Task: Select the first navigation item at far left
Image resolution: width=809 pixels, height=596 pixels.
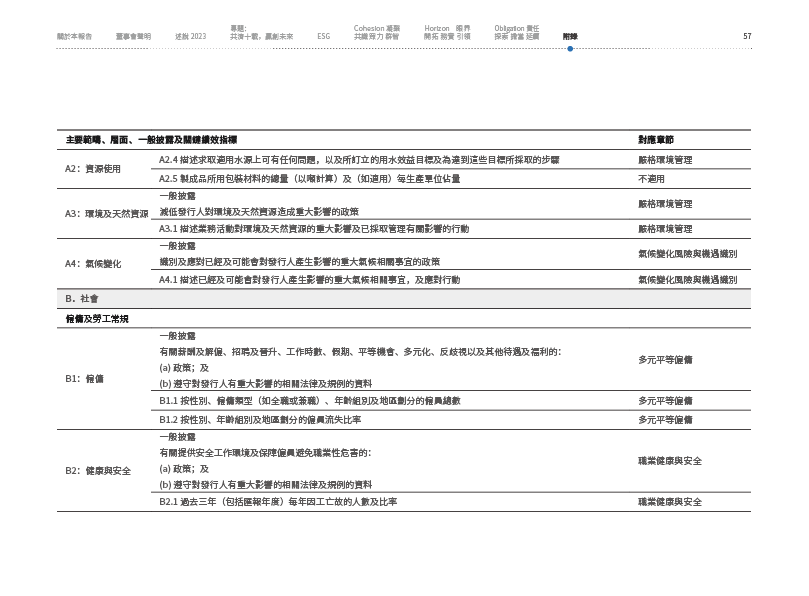Action: [x=75, y=36]
